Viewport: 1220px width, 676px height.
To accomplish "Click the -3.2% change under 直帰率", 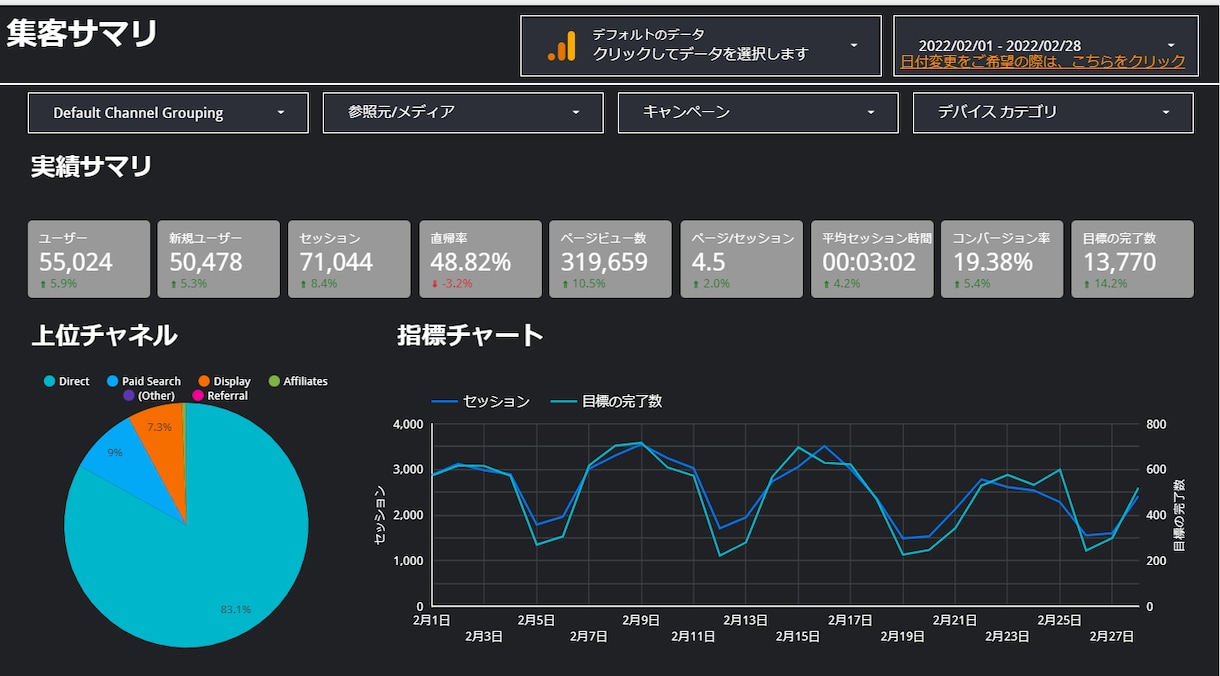I will click(x=451, y=284).
